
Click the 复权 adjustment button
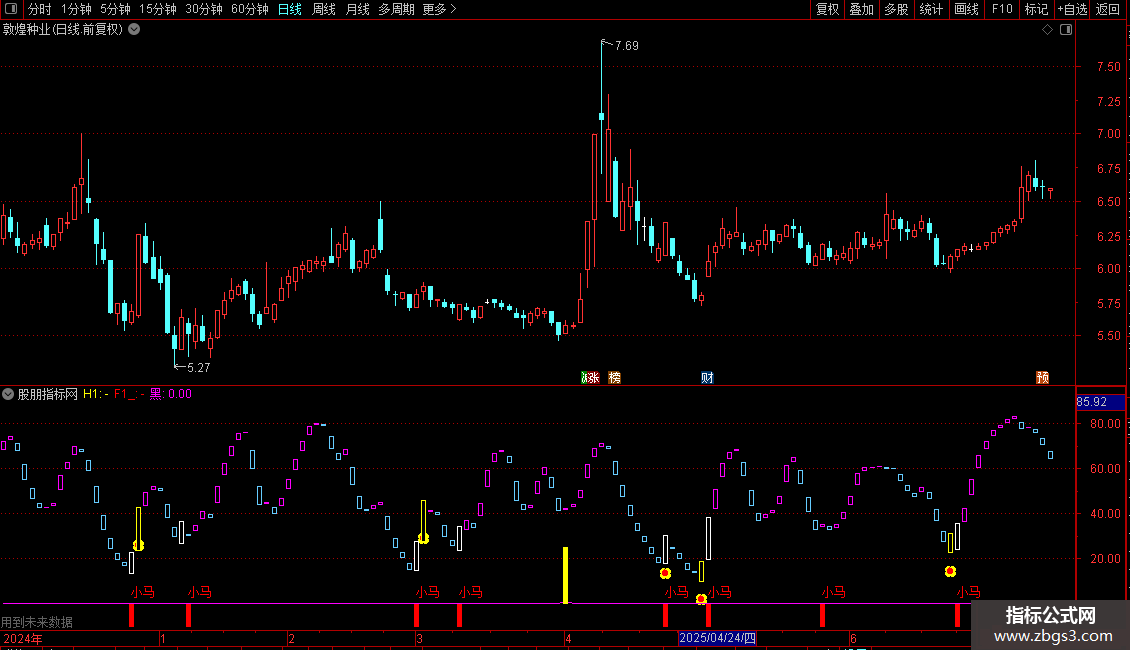point(827,9)
